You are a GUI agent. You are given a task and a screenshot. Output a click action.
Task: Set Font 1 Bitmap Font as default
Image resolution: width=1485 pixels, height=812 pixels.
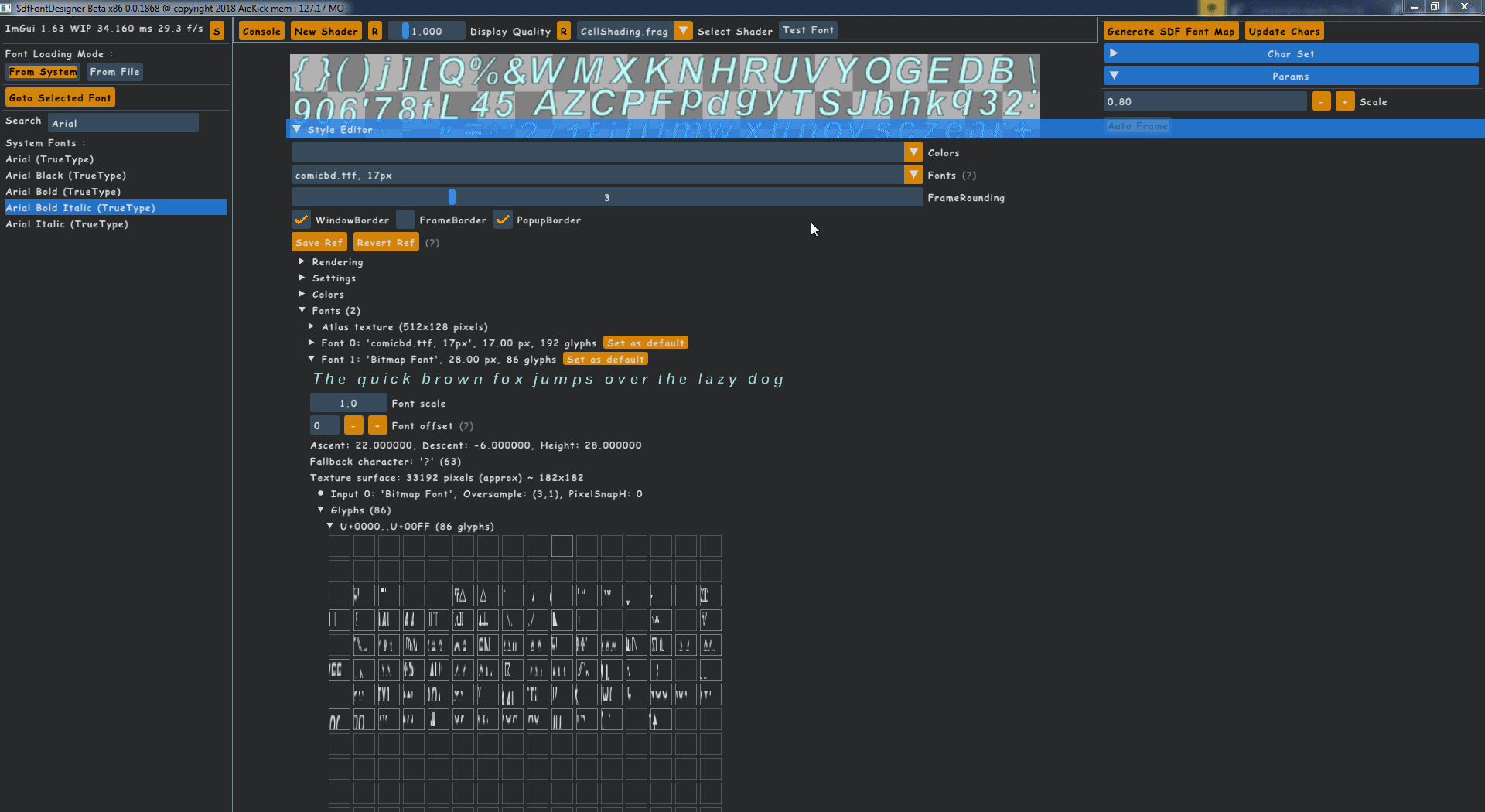606,359
